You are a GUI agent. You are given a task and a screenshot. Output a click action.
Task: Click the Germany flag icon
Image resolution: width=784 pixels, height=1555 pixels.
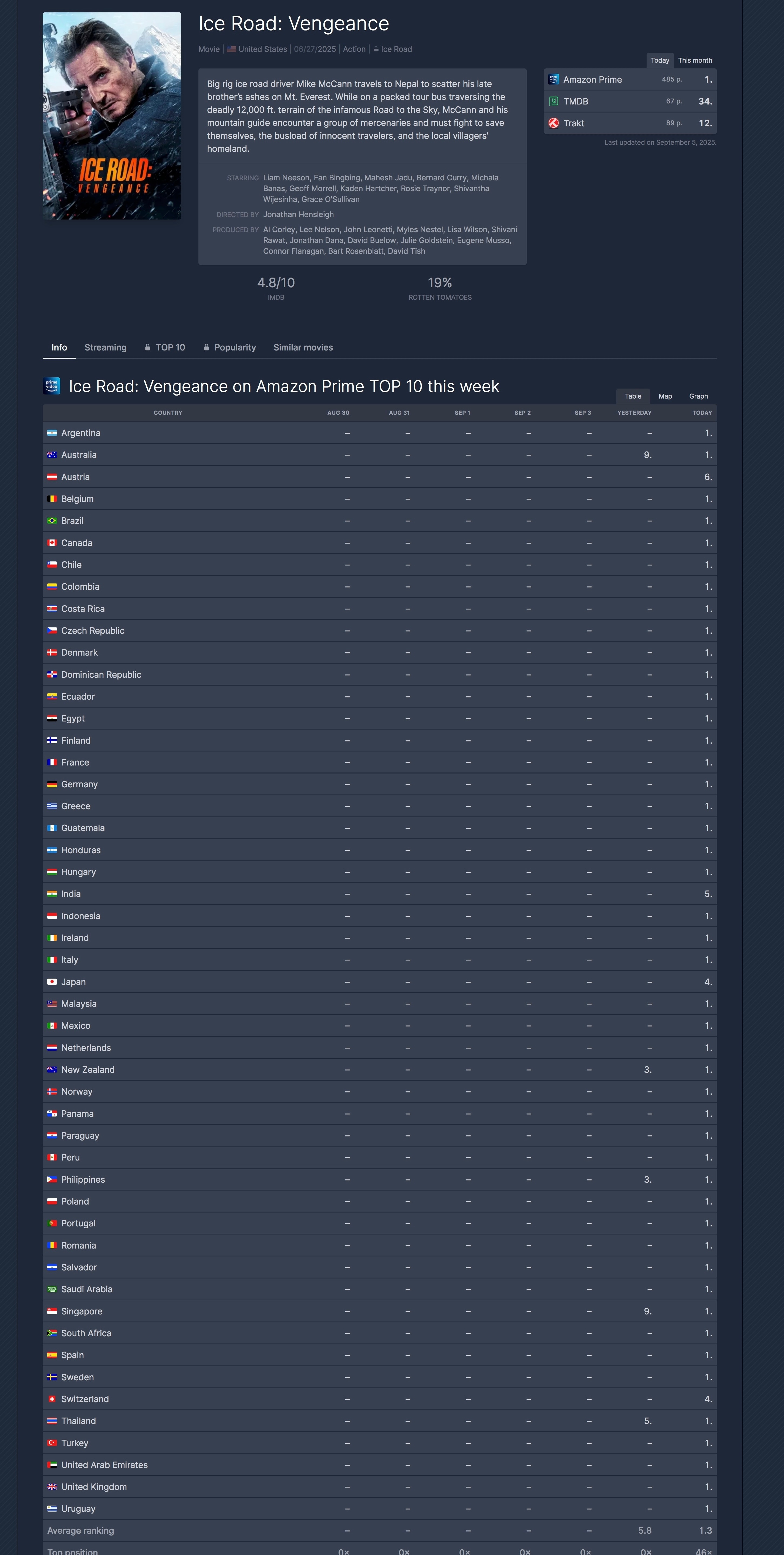(x=52, y=785)
